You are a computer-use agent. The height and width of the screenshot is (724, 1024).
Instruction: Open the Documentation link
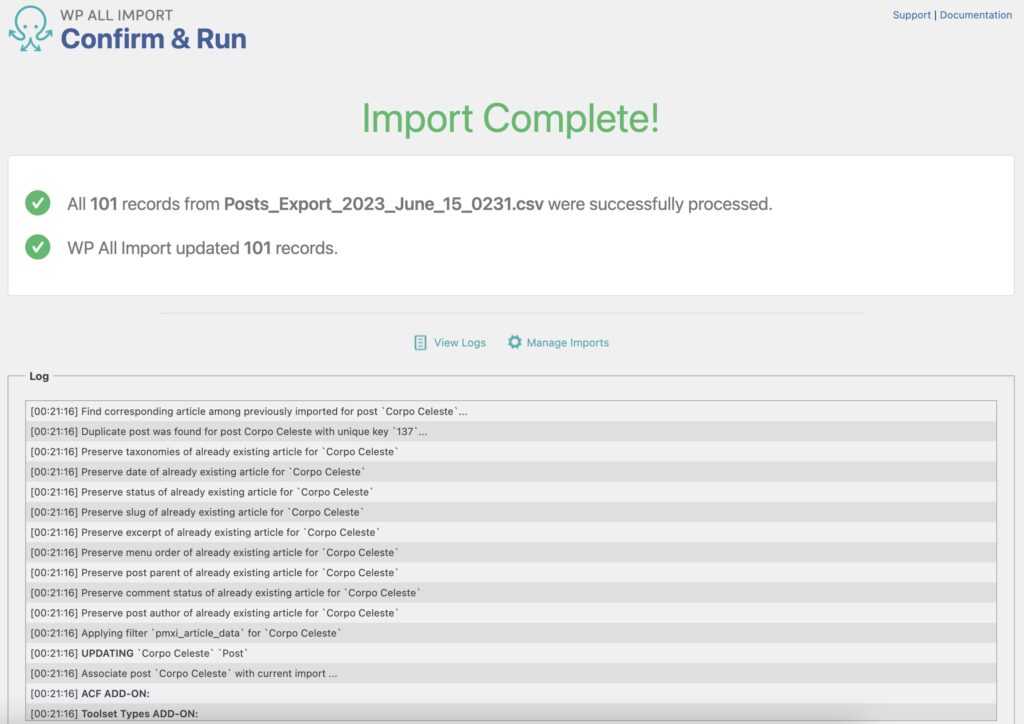[x=975, y=15]
